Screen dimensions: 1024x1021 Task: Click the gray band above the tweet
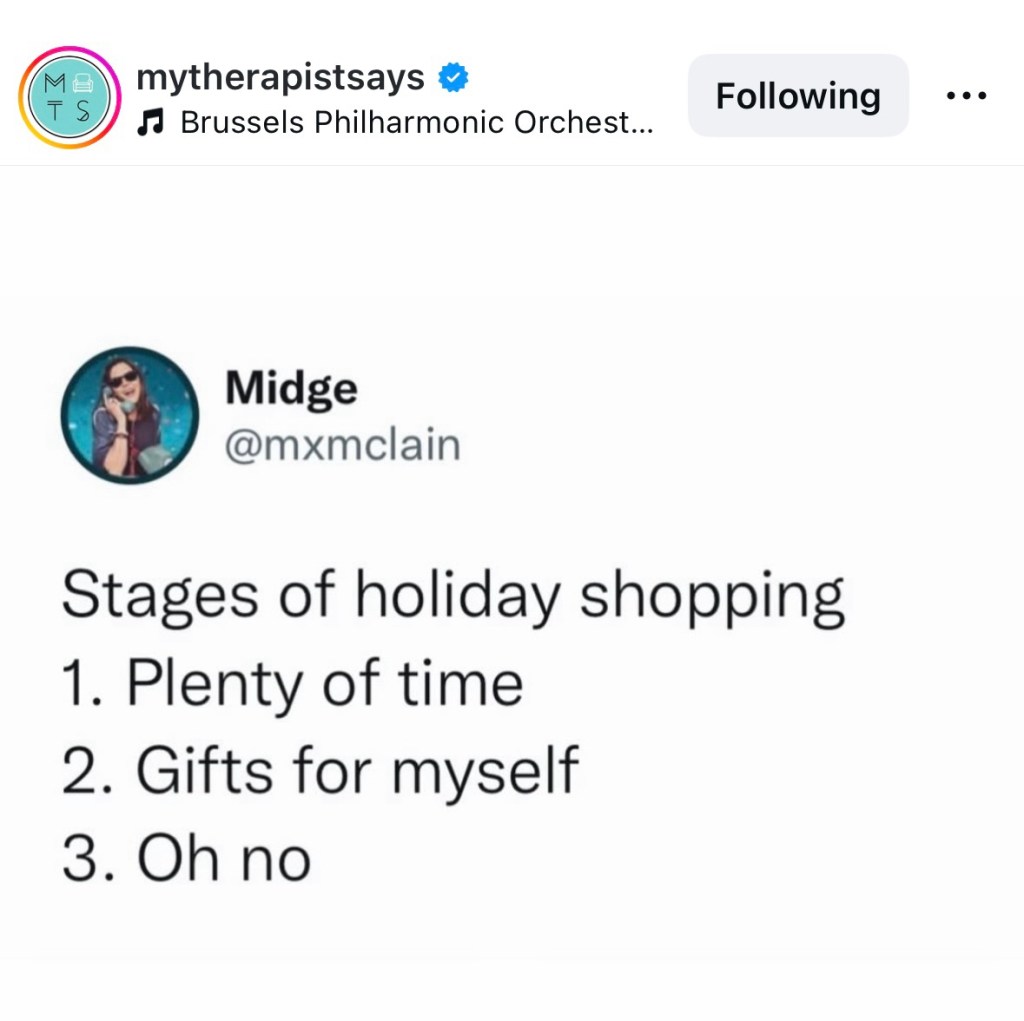512,230
